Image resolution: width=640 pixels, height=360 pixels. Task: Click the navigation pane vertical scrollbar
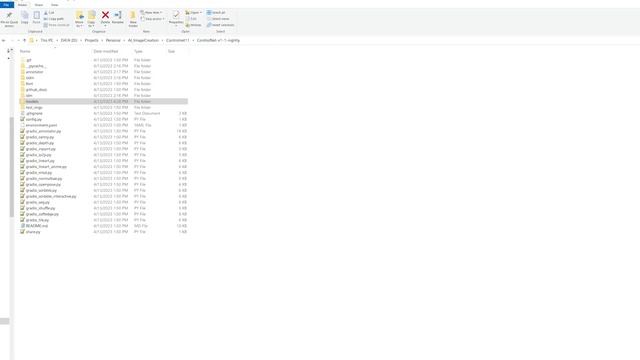click(x=12, y=167)
